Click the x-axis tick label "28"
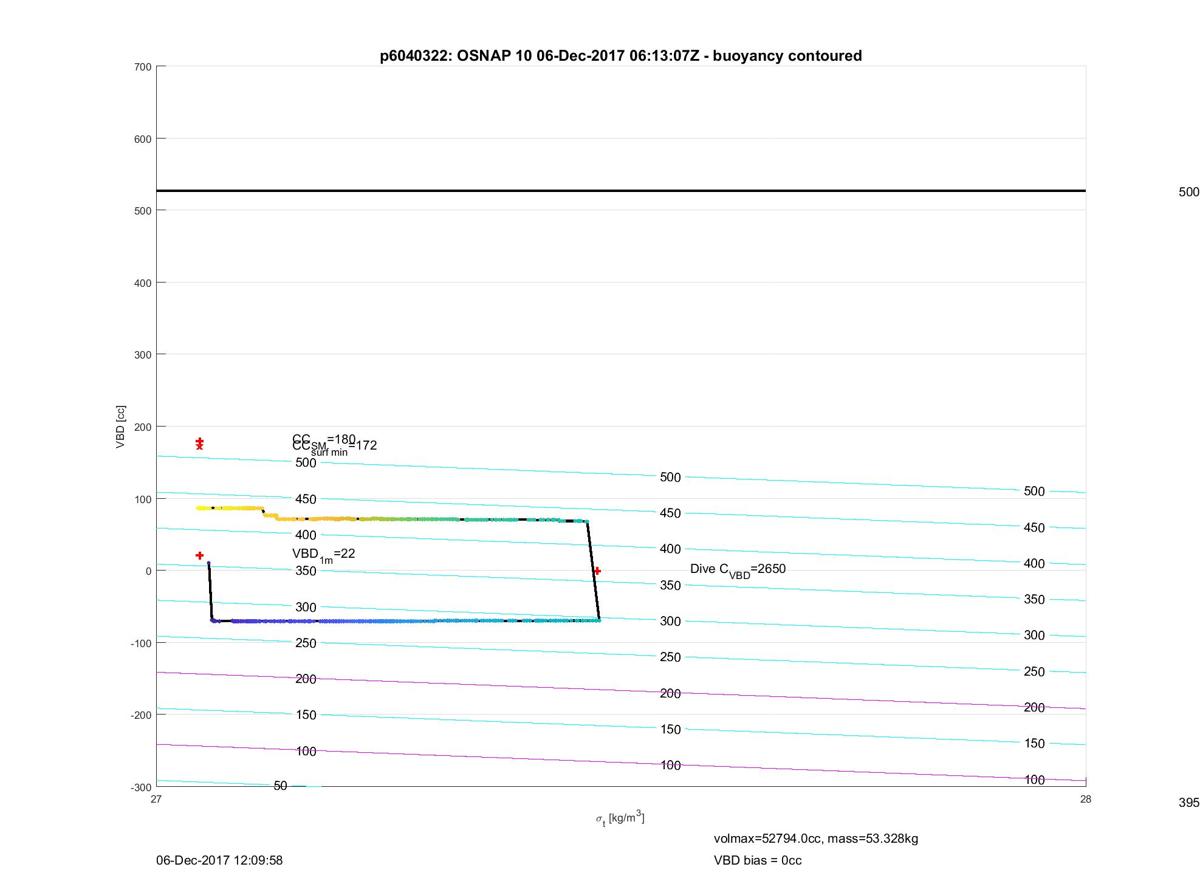Screen dimensions: 1200x885 point(1086,799)
